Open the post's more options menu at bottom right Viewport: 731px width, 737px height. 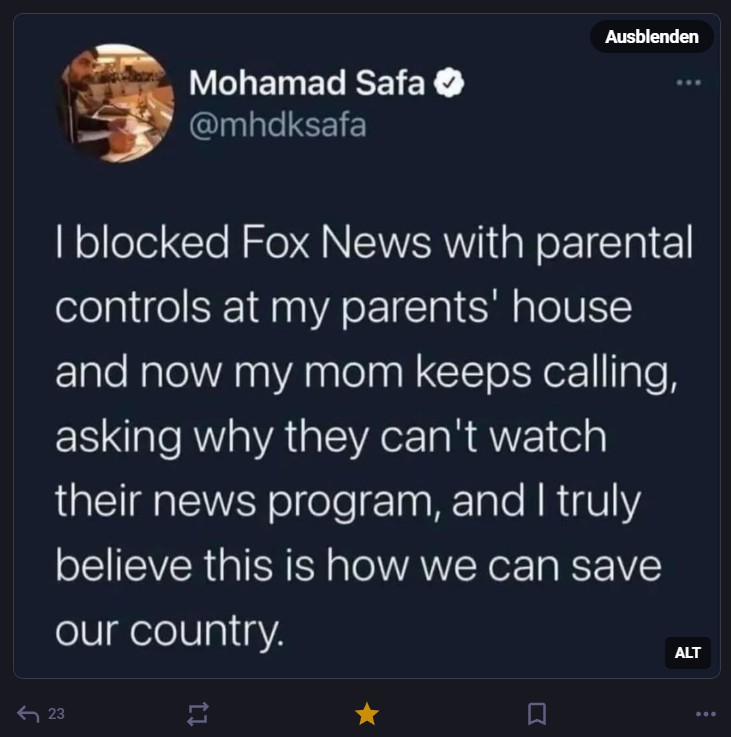706,713
